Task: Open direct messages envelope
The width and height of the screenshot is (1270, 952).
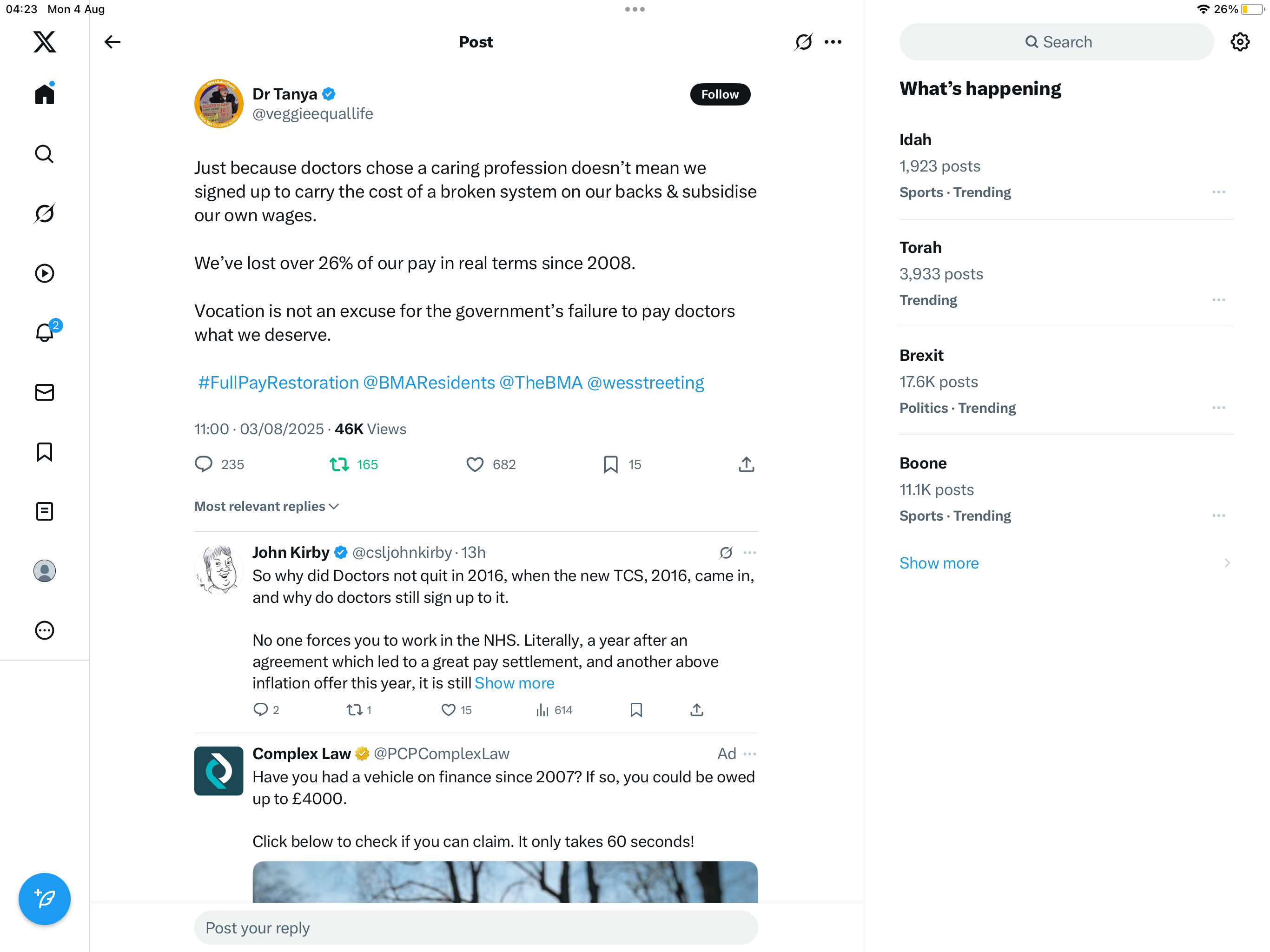Action: tap(44, 392)
